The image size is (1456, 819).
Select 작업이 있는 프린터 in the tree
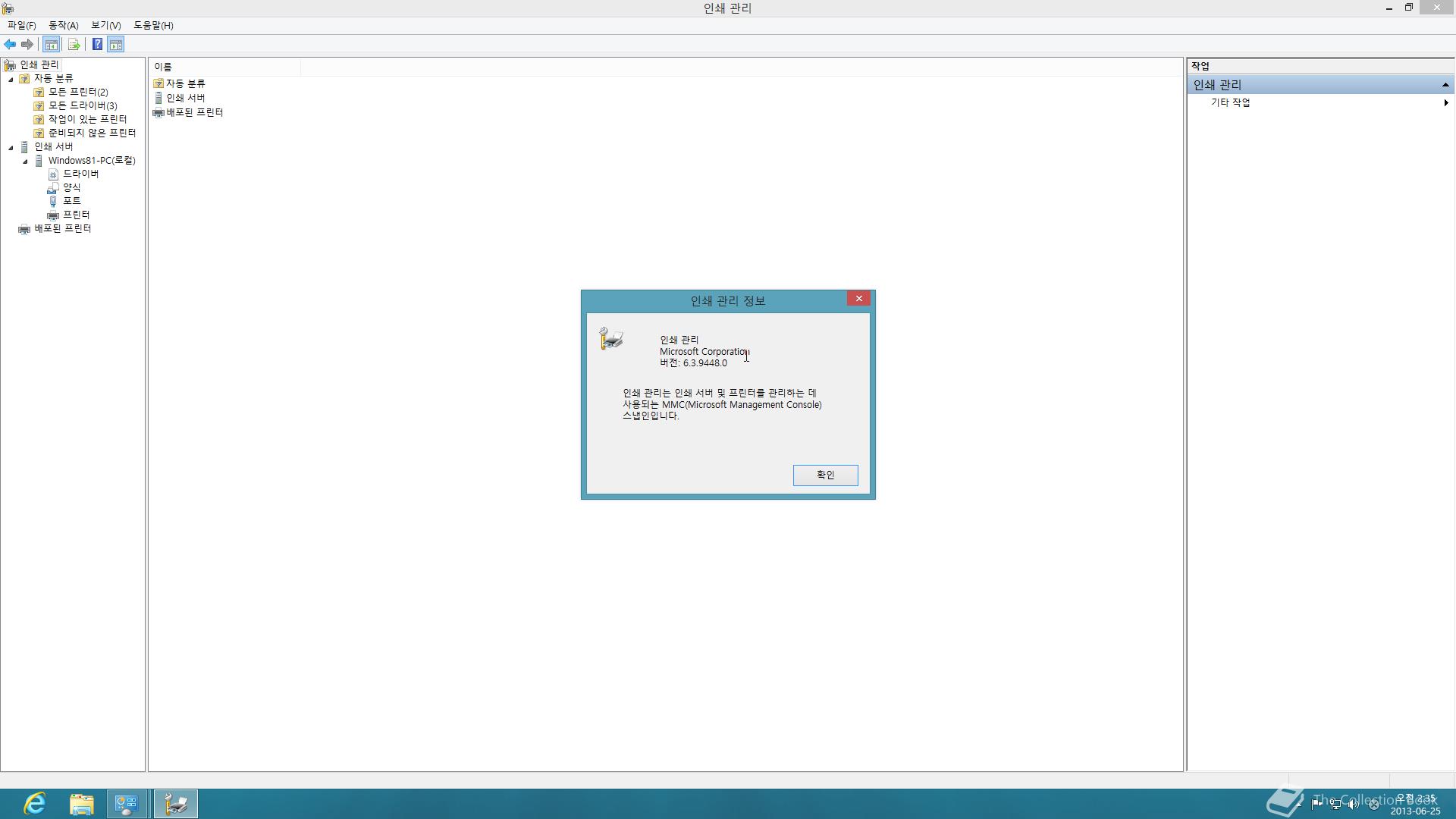[87, 119]
